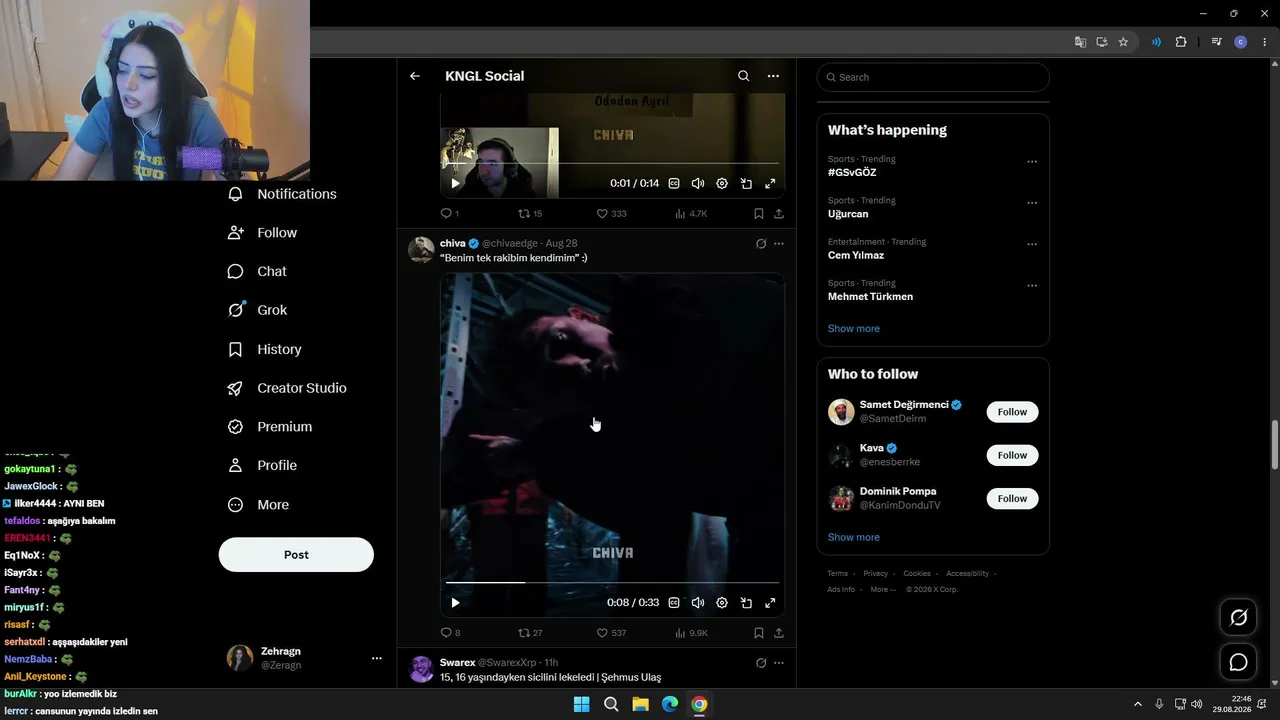The image size is (1280, 720).
Task: Open options for Cem Yılmaz trend
Action: pyautogui.click(x=1032, y=244)
